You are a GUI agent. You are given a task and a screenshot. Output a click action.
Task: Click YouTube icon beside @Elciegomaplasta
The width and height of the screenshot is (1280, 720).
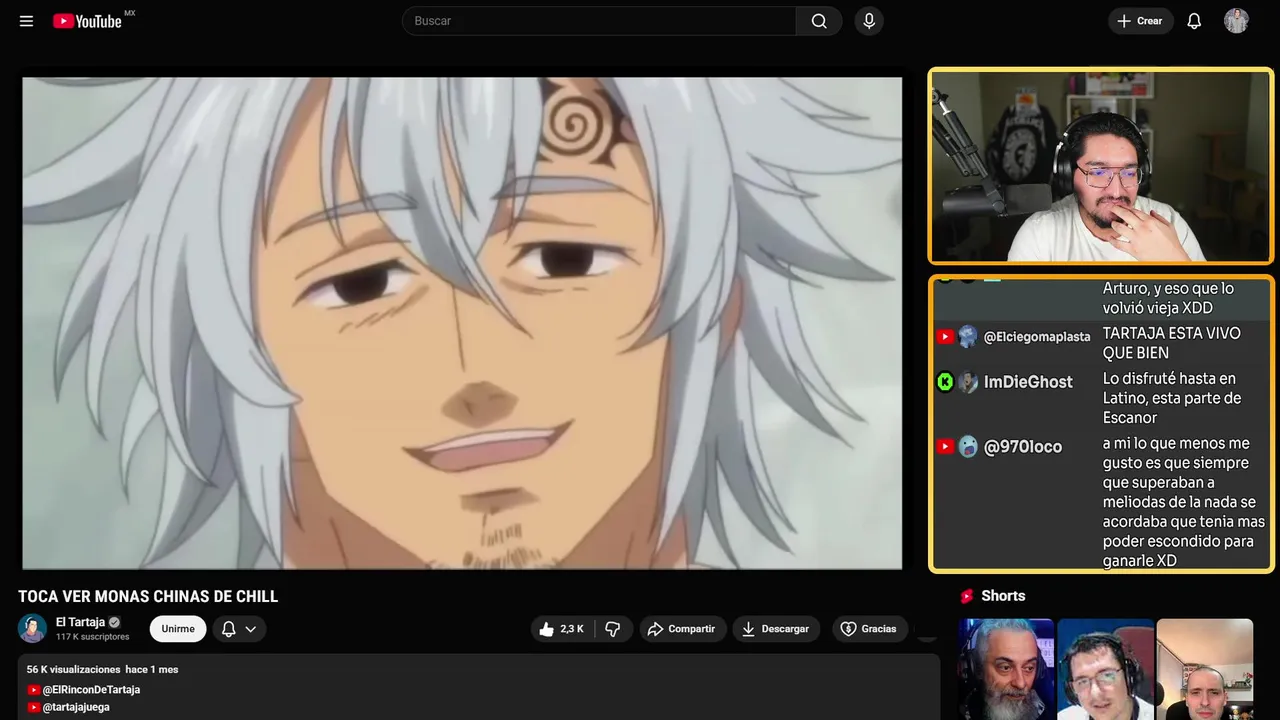(945, 337)
